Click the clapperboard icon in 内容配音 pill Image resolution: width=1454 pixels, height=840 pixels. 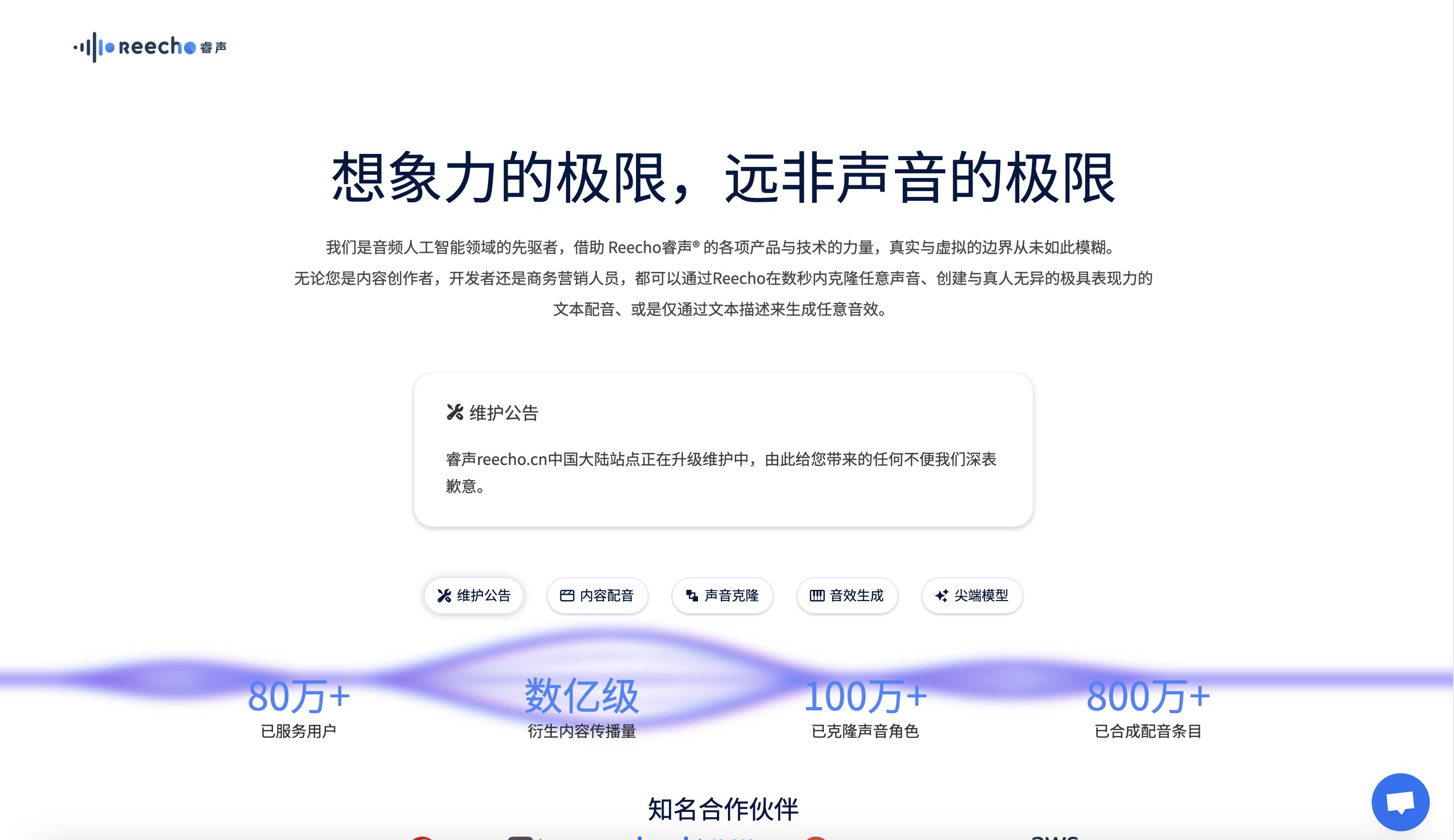click(567, 595)
